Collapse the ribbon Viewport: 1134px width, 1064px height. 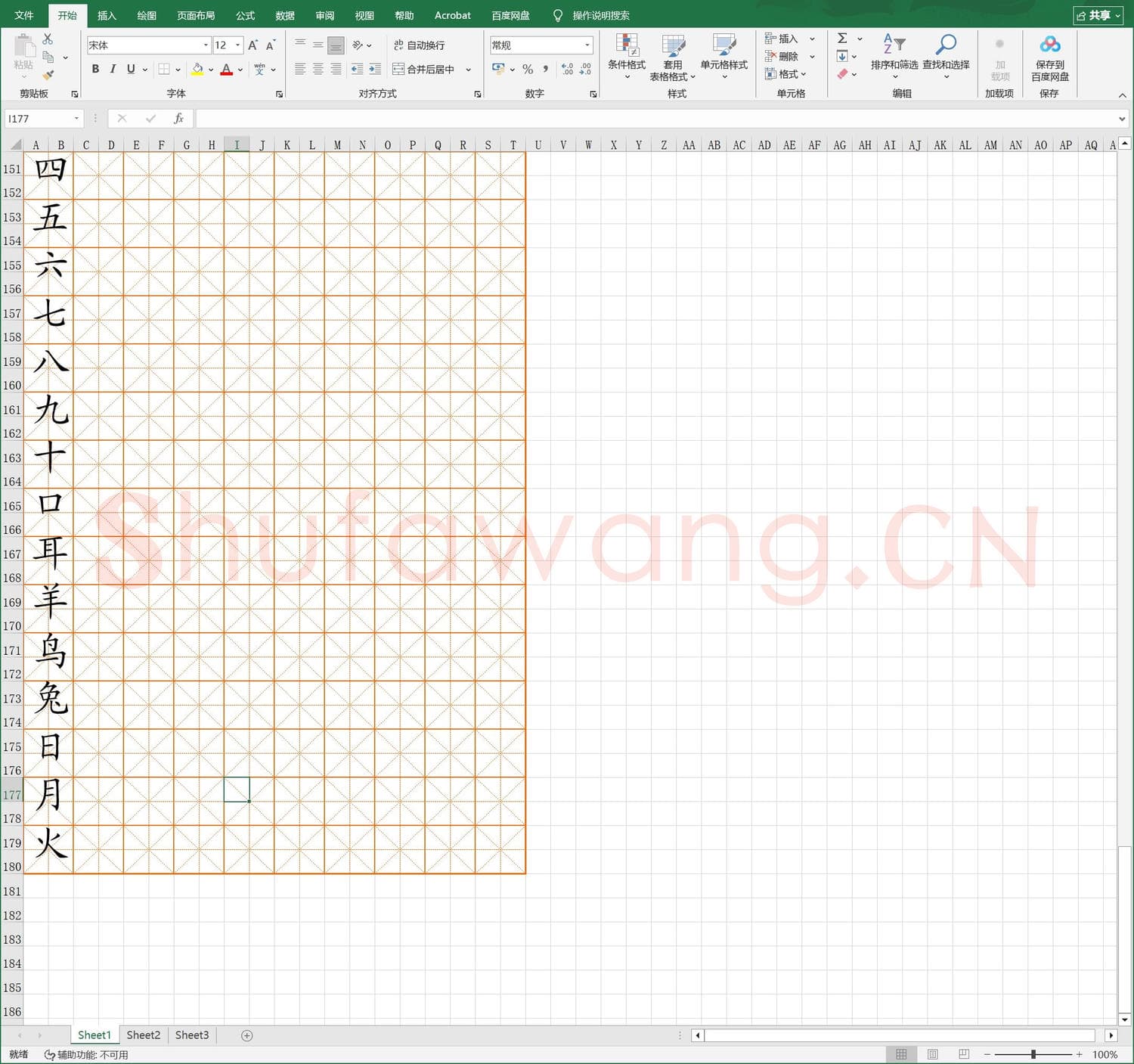coord(1122,95)
